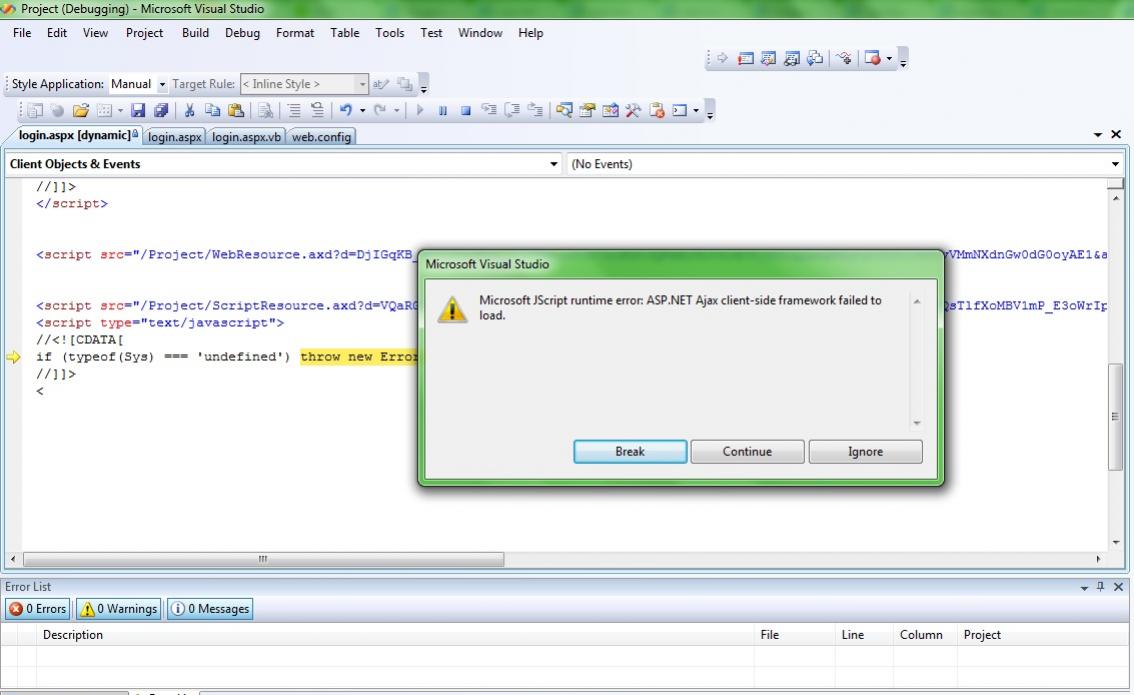The width and height of the screenshot is (1134, 695).
Task: Click the Stop Debugging square icon
Action: pyautogui.click(x=466, y=111)
